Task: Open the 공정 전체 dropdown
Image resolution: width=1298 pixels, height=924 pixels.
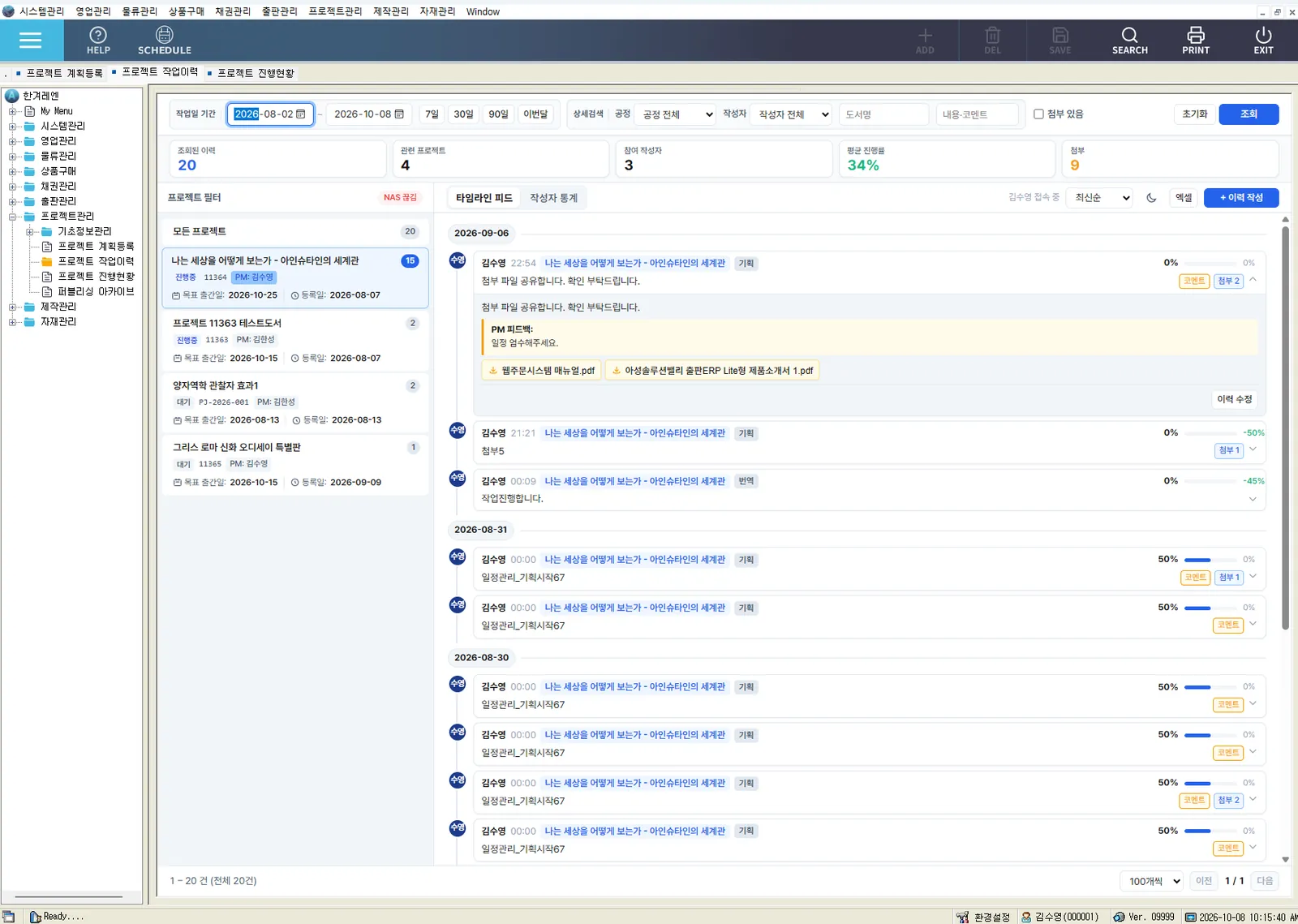Action: 677,114
